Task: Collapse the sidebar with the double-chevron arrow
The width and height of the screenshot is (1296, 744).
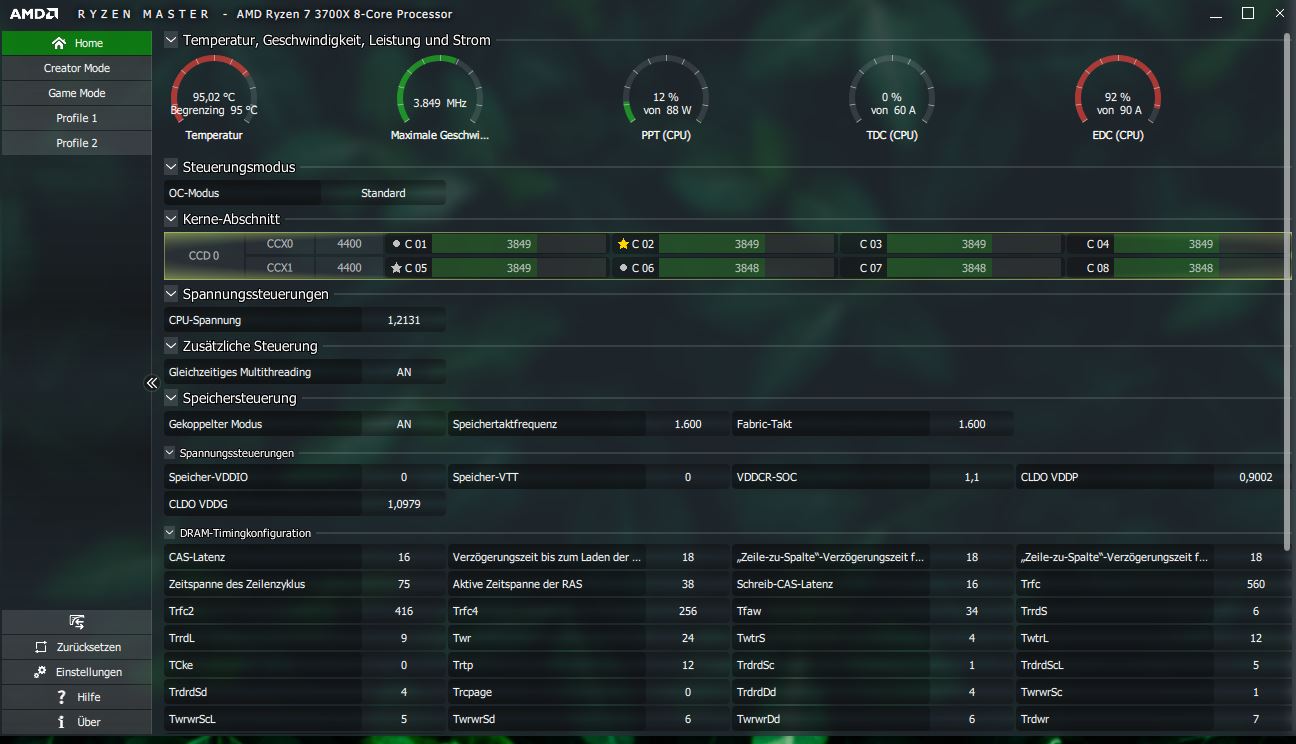Action: 152,382
